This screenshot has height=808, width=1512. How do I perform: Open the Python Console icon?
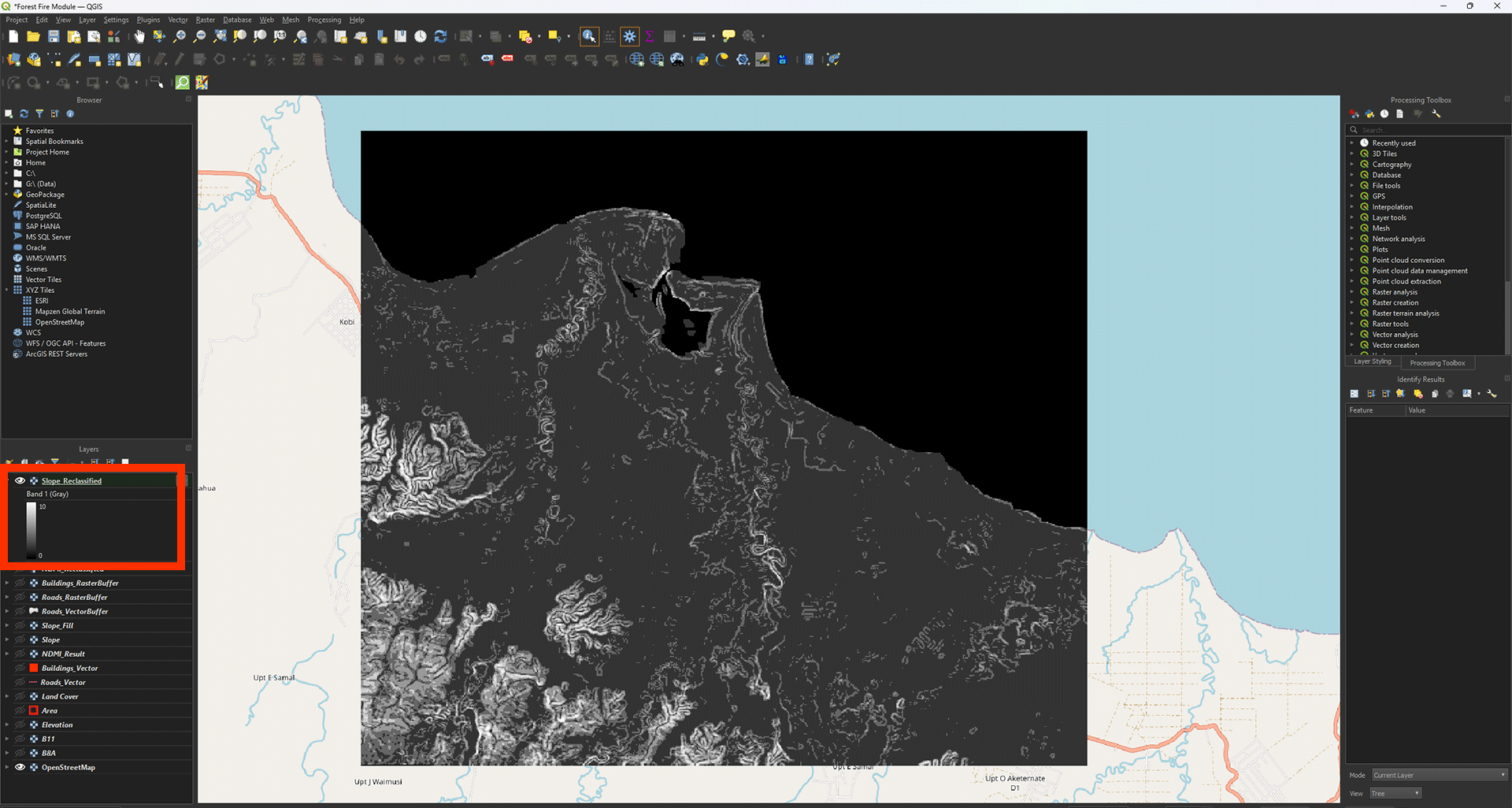pos(702,60)
